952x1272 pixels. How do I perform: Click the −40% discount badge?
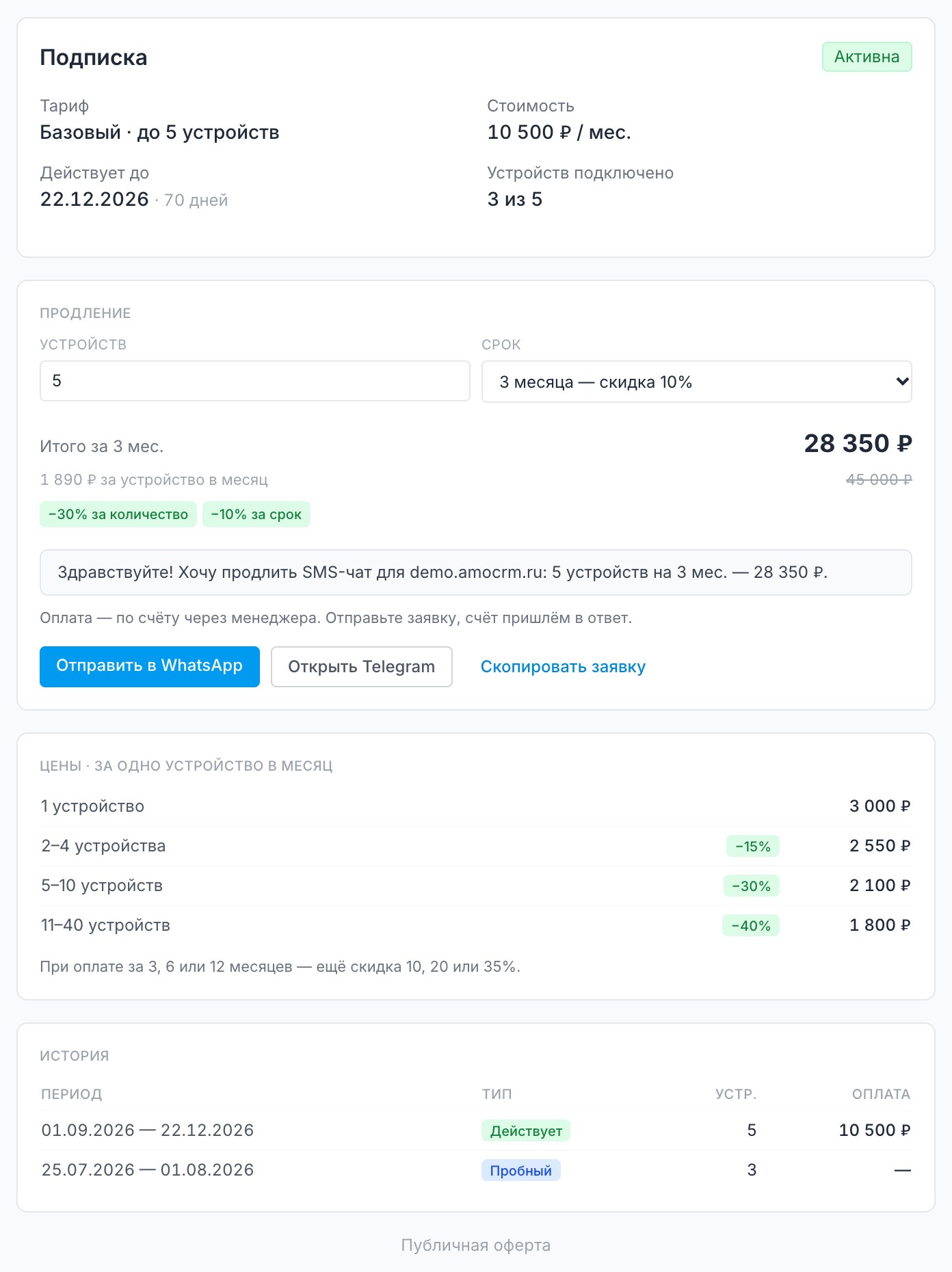click(751, 926)
